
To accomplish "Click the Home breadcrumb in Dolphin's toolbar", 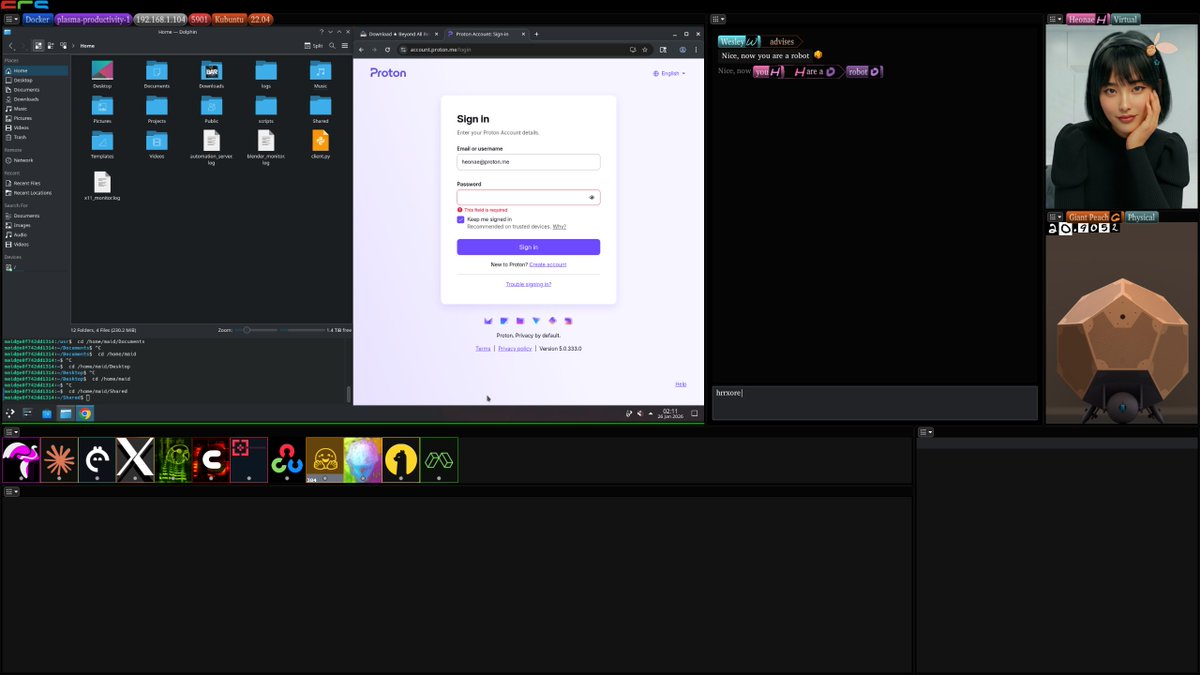I will coord(87,45).
